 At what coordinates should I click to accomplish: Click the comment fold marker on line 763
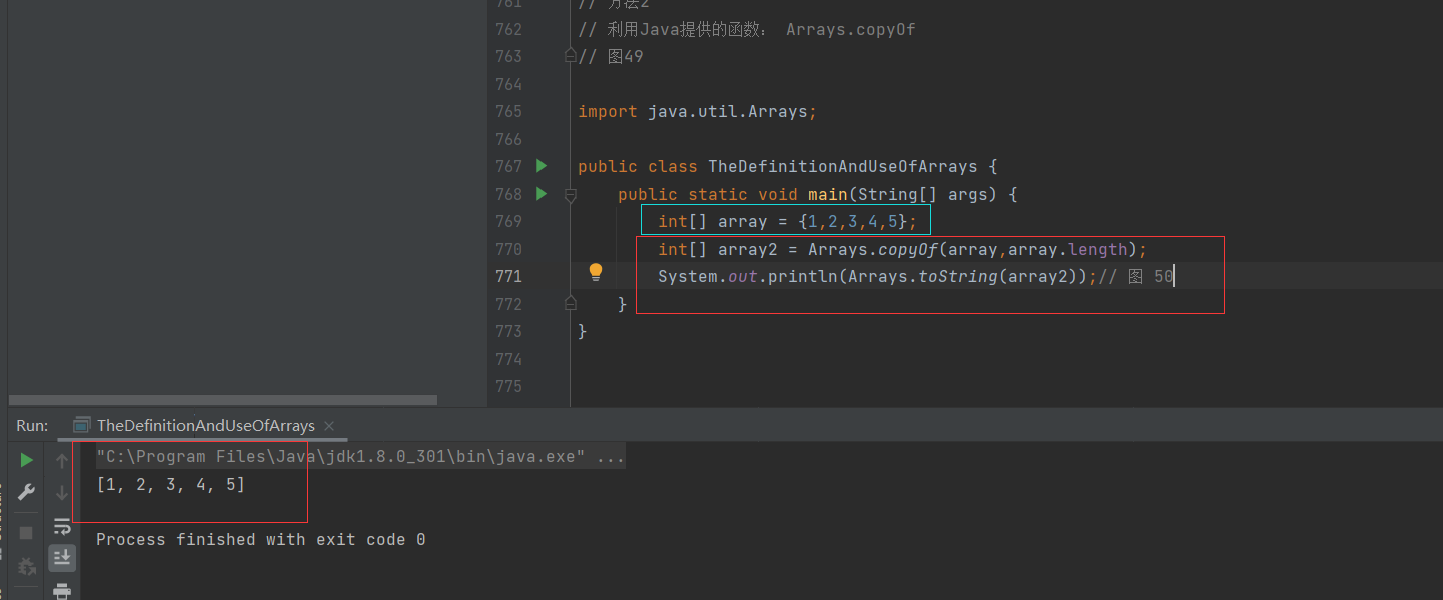tap(571, 54)
